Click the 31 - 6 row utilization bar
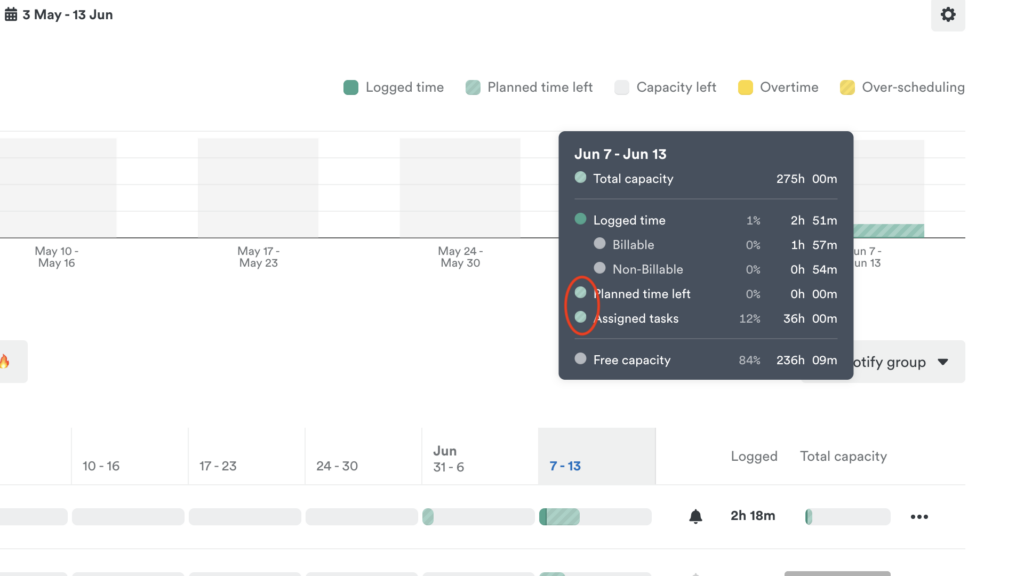The image size is (1024, 576). click(479, 517)
